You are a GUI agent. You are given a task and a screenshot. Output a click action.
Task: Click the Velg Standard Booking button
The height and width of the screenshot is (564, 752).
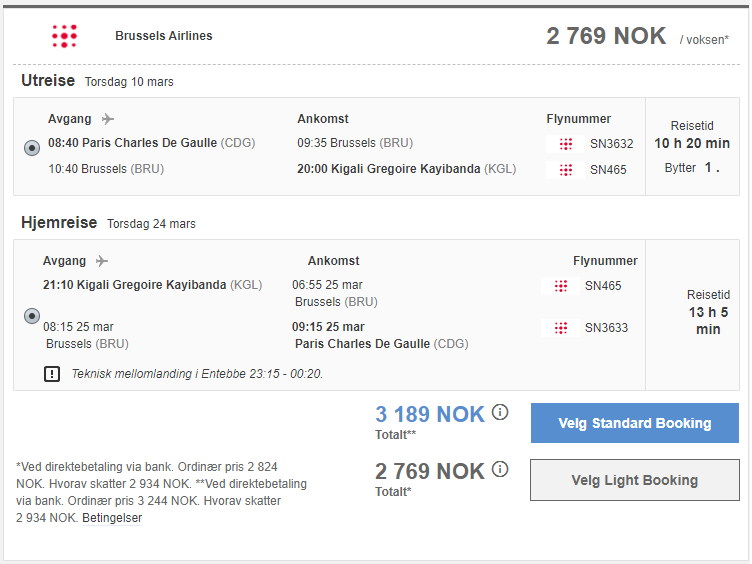pos(634,423)
